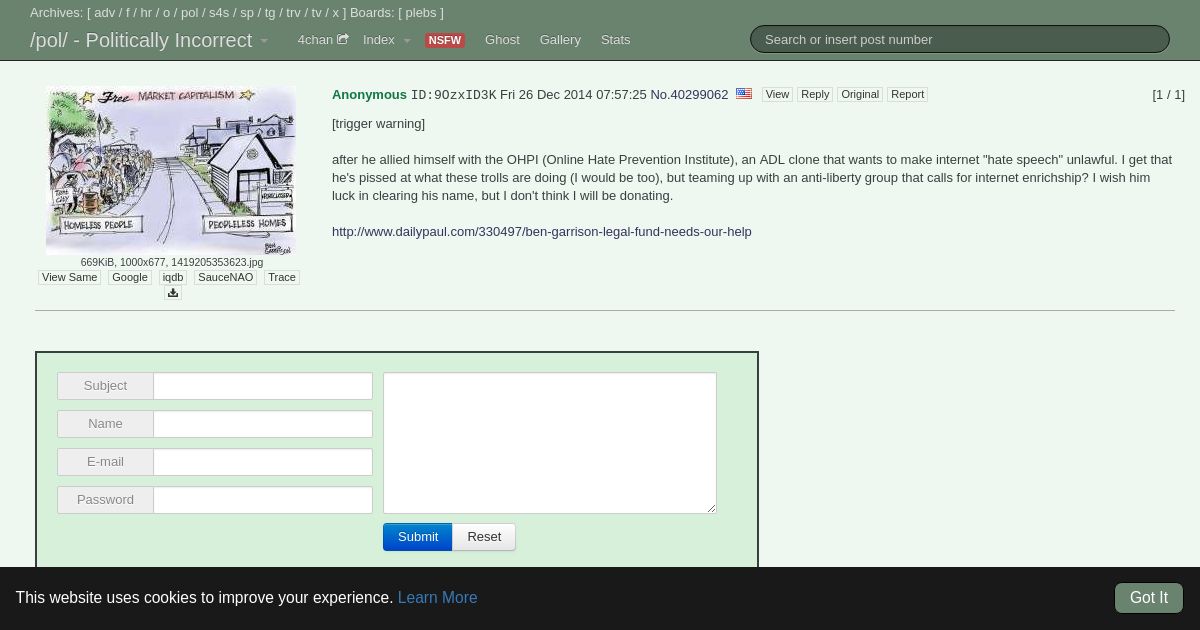Search the image on Google
This screenshot has width=1200, height=630.
tap(130, 277)
